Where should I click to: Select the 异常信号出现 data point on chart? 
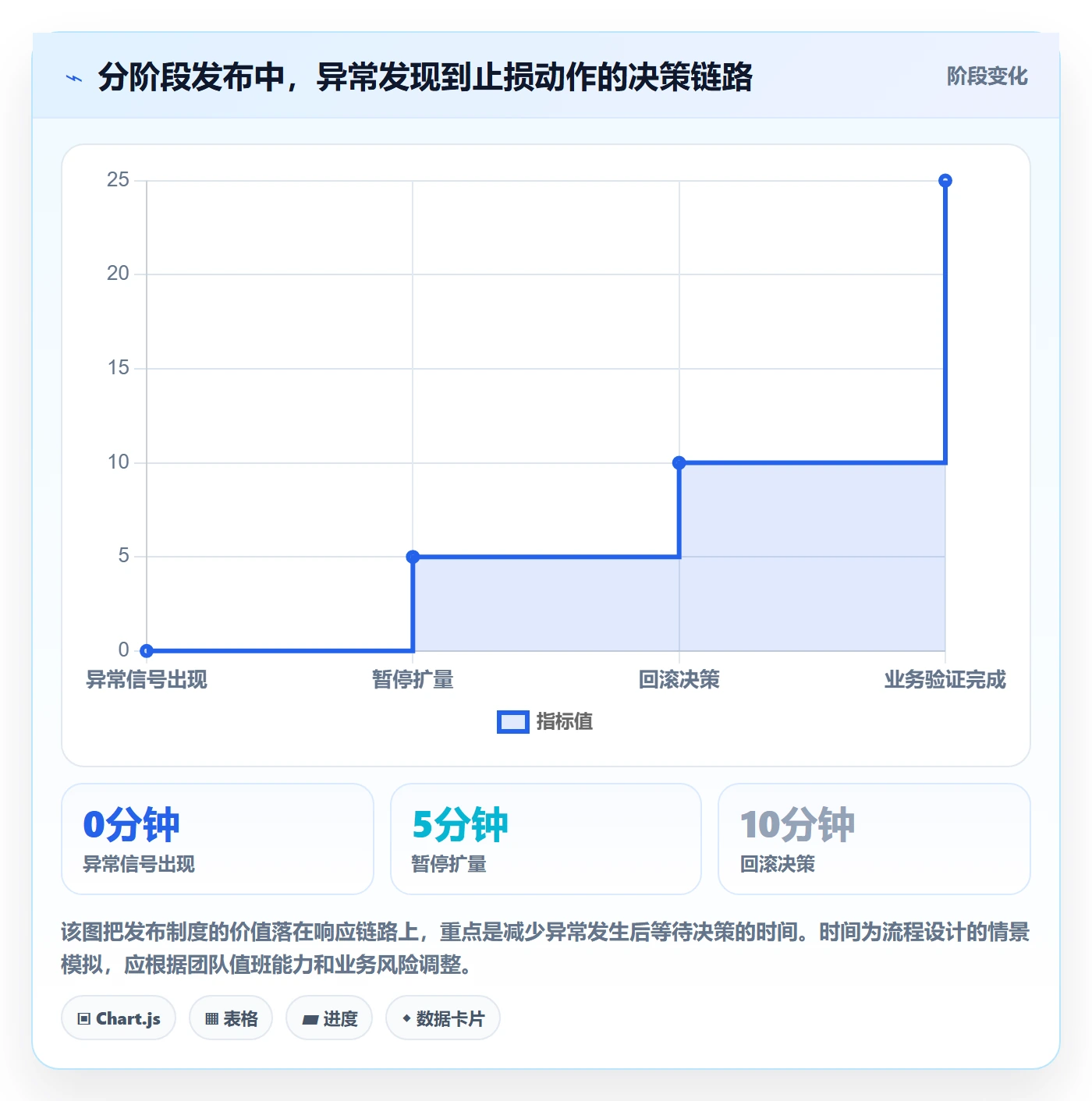click(147, 650)
